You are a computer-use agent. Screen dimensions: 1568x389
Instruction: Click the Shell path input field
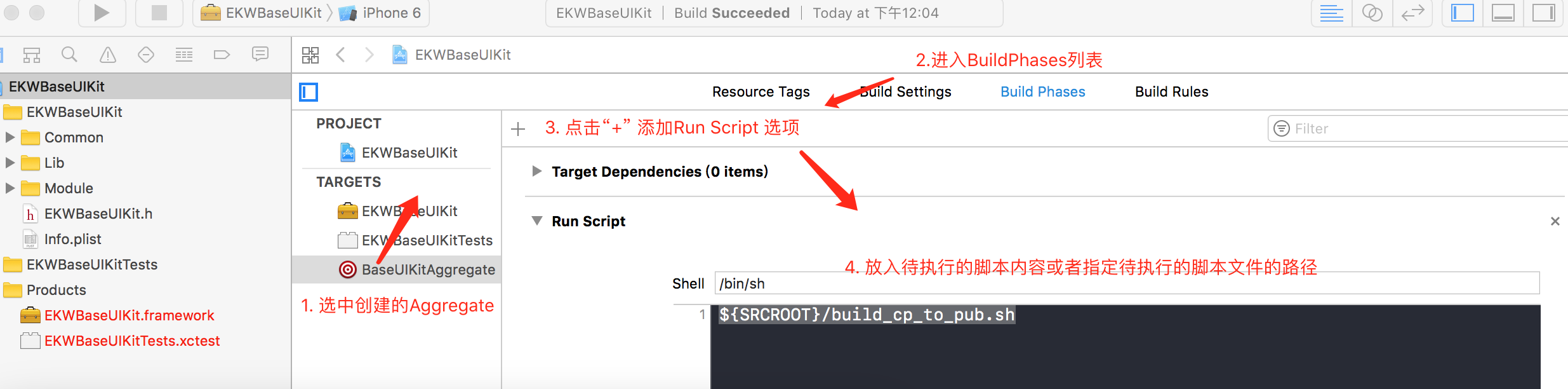(x=1127, y=283)
